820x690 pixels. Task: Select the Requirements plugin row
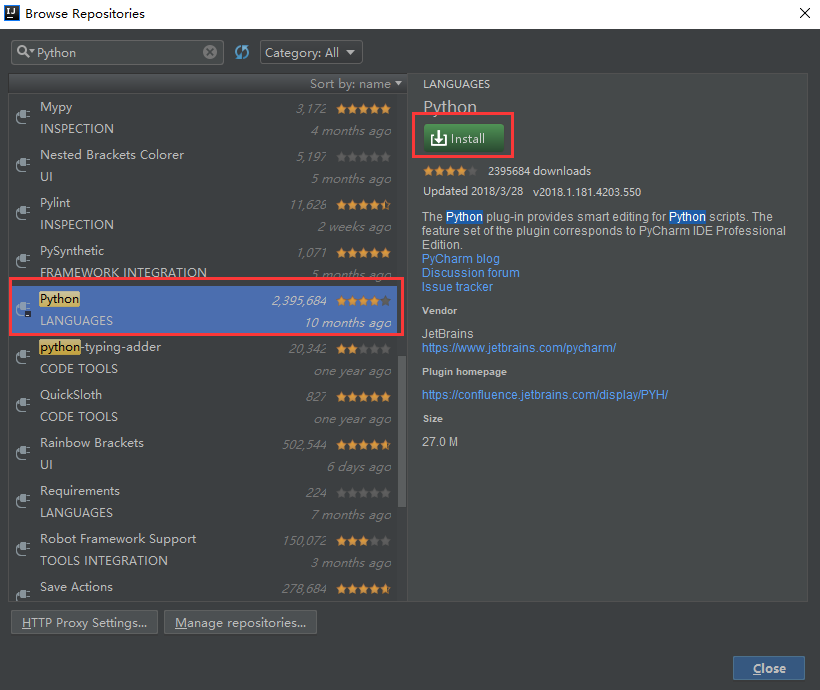click(x=203, y=501)
